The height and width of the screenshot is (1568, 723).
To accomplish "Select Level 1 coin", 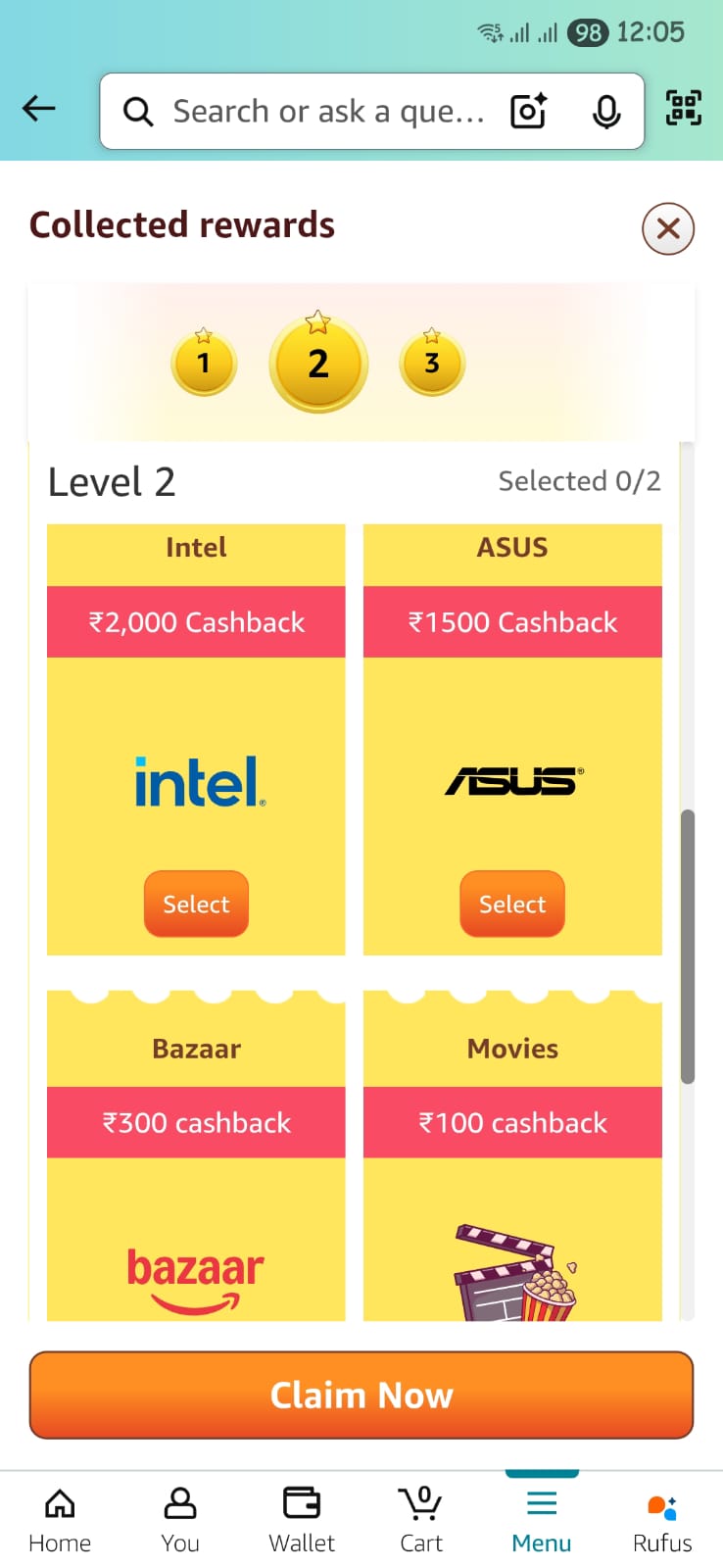I will (x=204, y=364).
